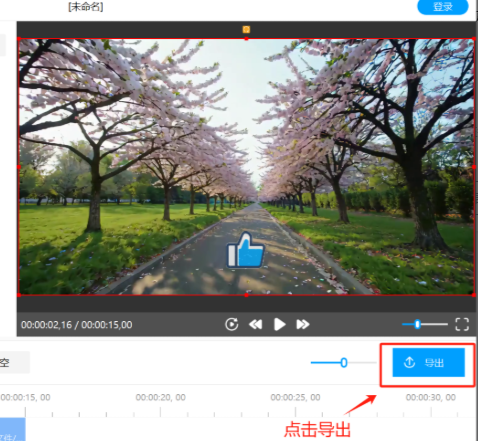Click the [未命名] project title
Screen dimensions: 478x441
[x=86, y=7]
